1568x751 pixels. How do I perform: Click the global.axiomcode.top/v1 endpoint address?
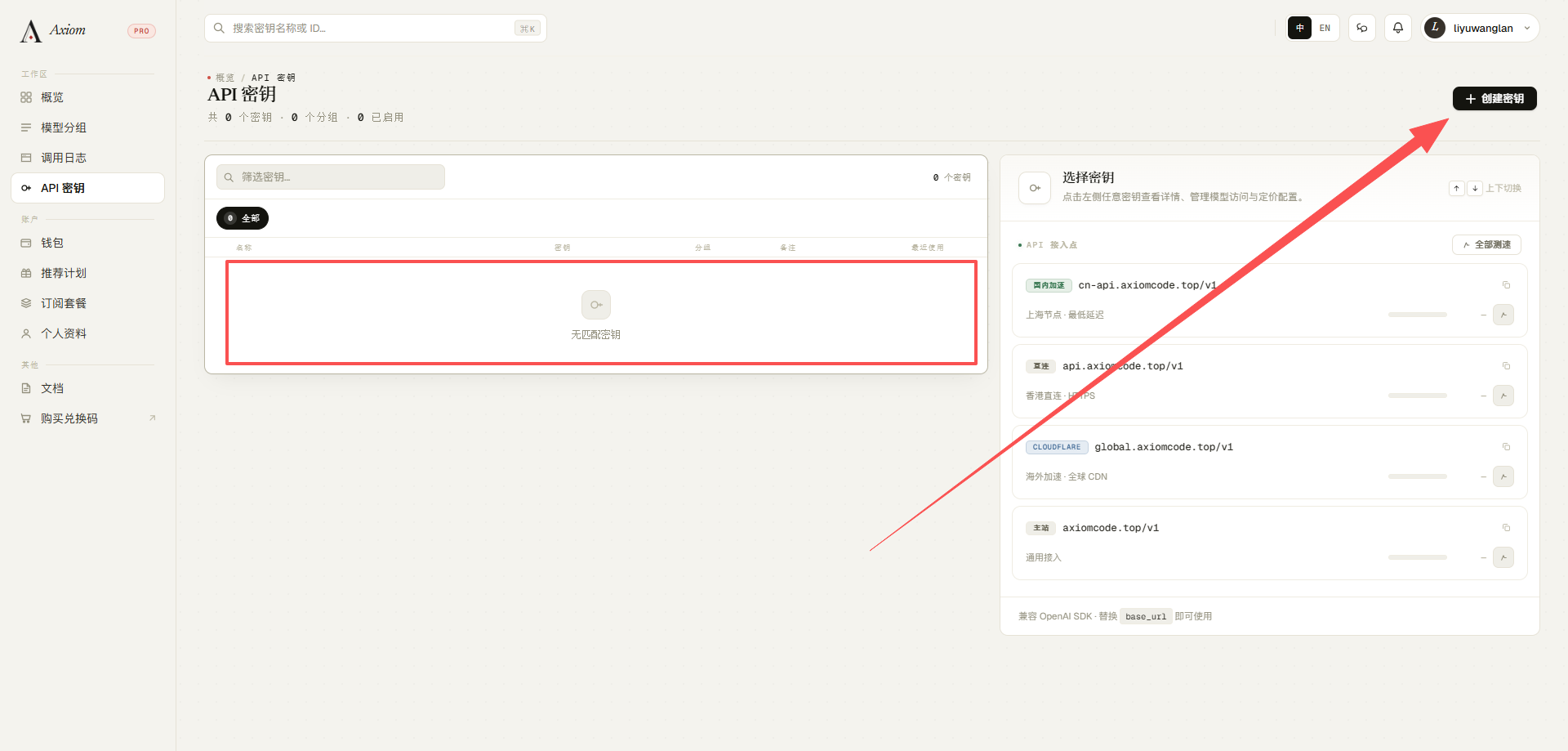[x=1164, y=447]
